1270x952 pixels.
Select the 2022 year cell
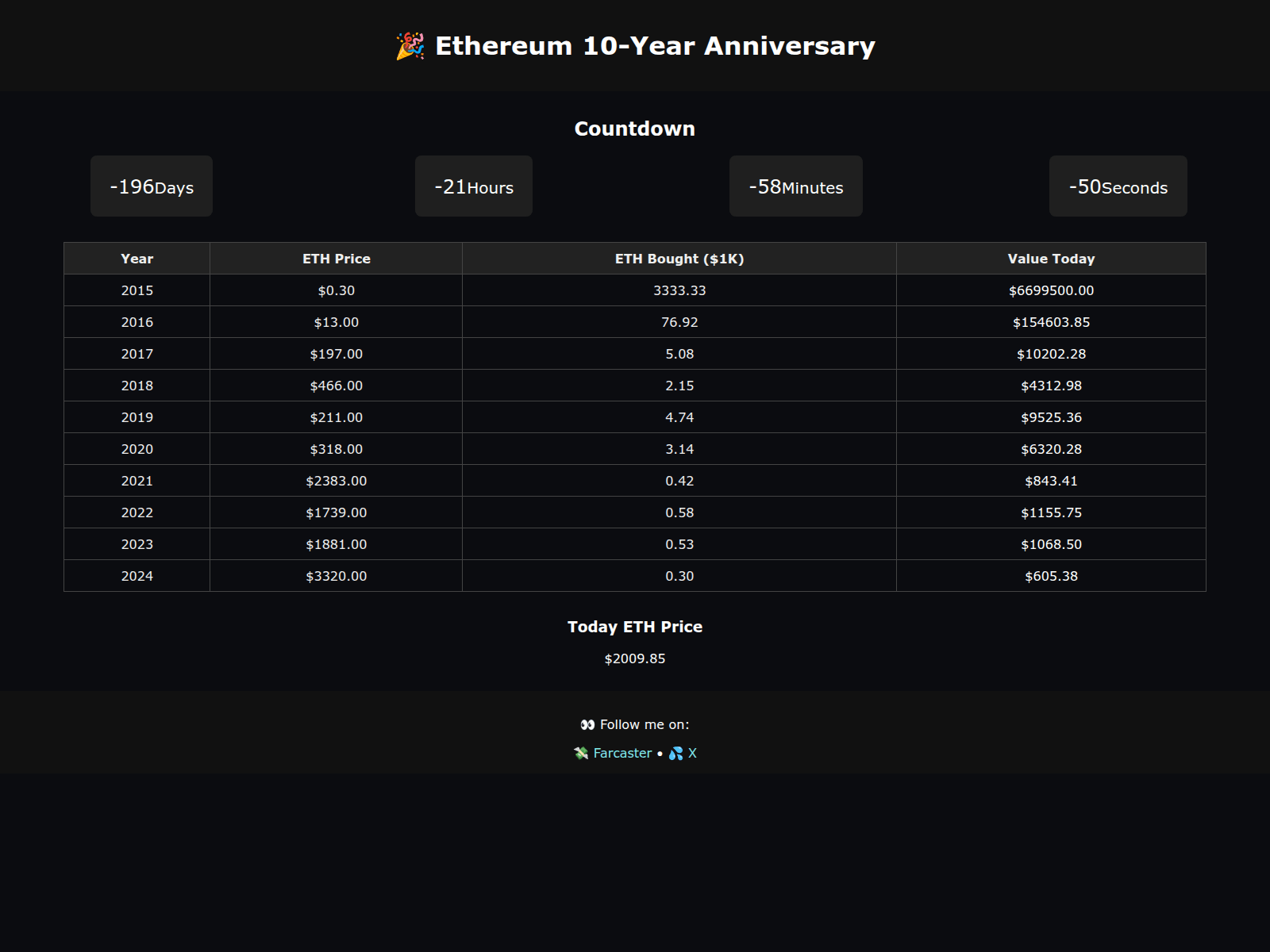tap(137, 512)
